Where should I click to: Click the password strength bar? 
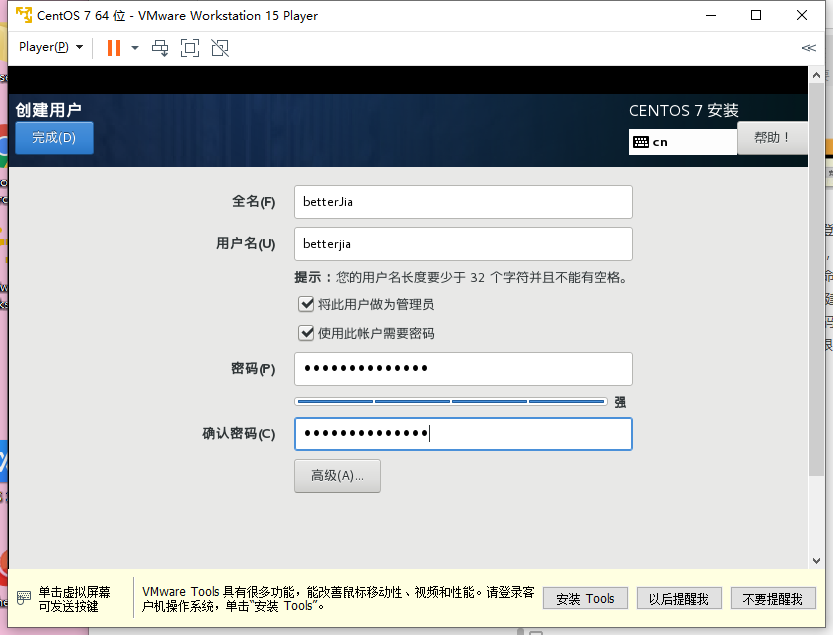[450, 402]
